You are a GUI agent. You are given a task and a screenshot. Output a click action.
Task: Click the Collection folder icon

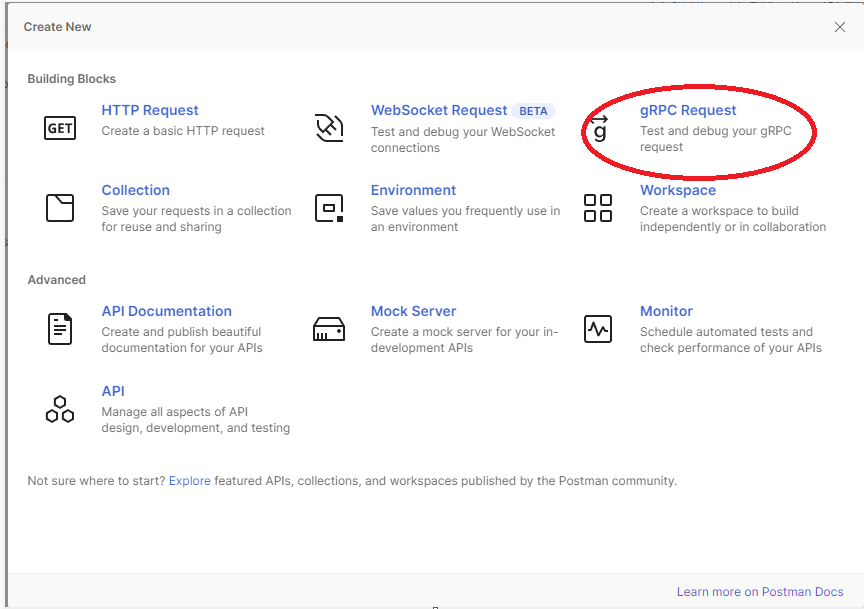60,208
